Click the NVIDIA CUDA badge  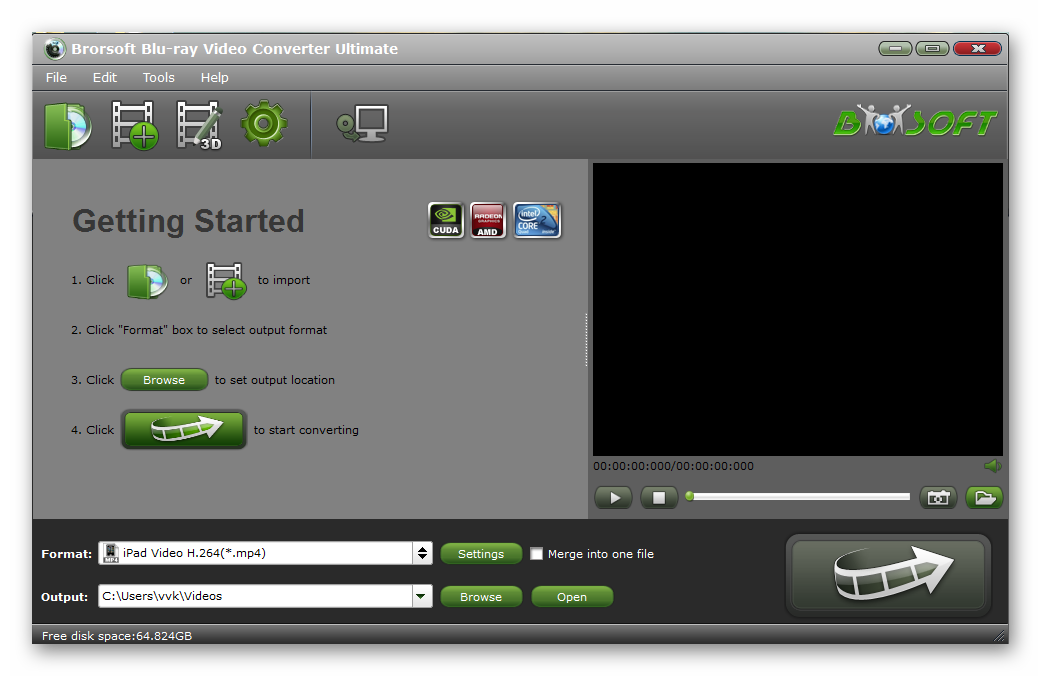[x=445, y=220]
